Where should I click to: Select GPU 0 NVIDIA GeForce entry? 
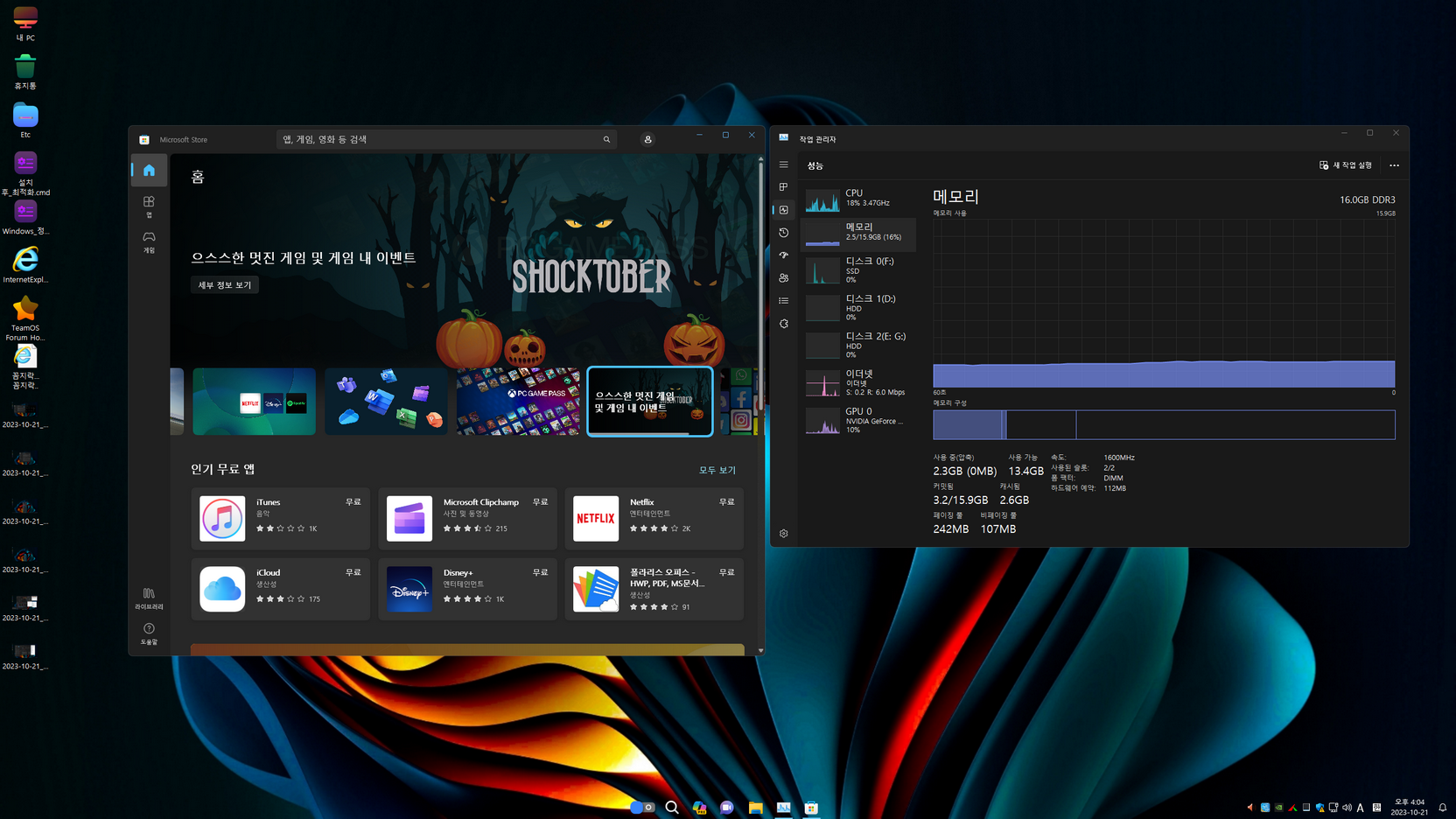coord(858,420)
